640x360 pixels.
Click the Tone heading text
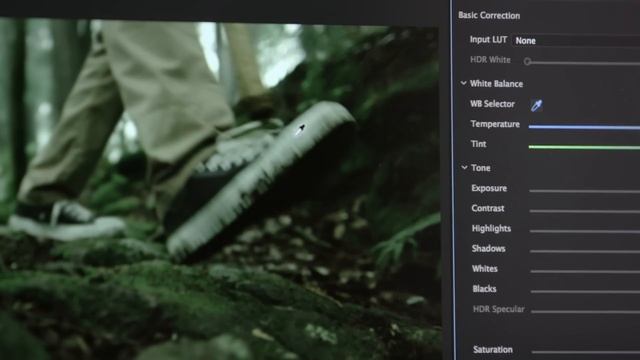[x=481, y=168]
